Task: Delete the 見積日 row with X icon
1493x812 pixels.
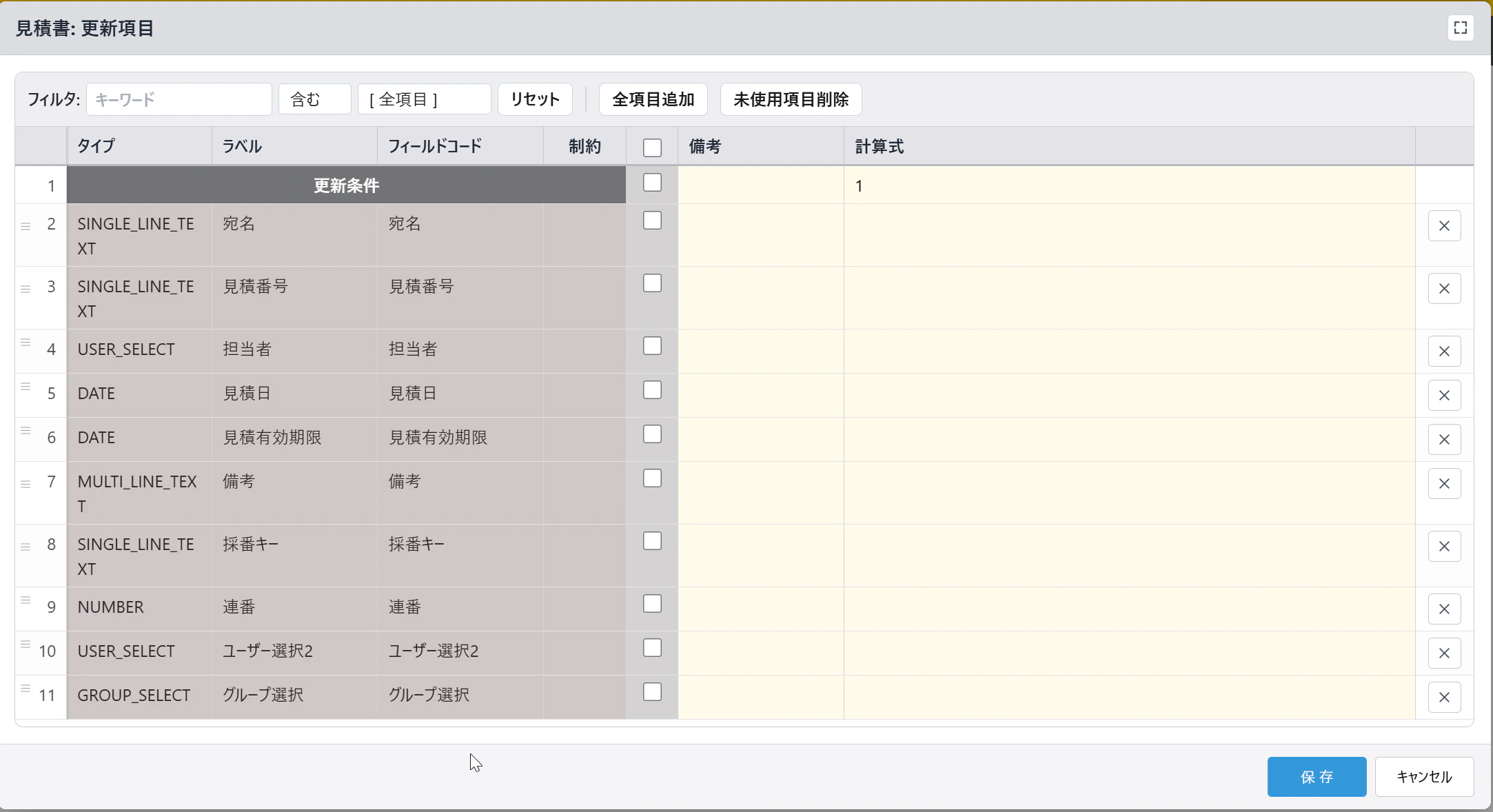Action: tap(1444, 396)
